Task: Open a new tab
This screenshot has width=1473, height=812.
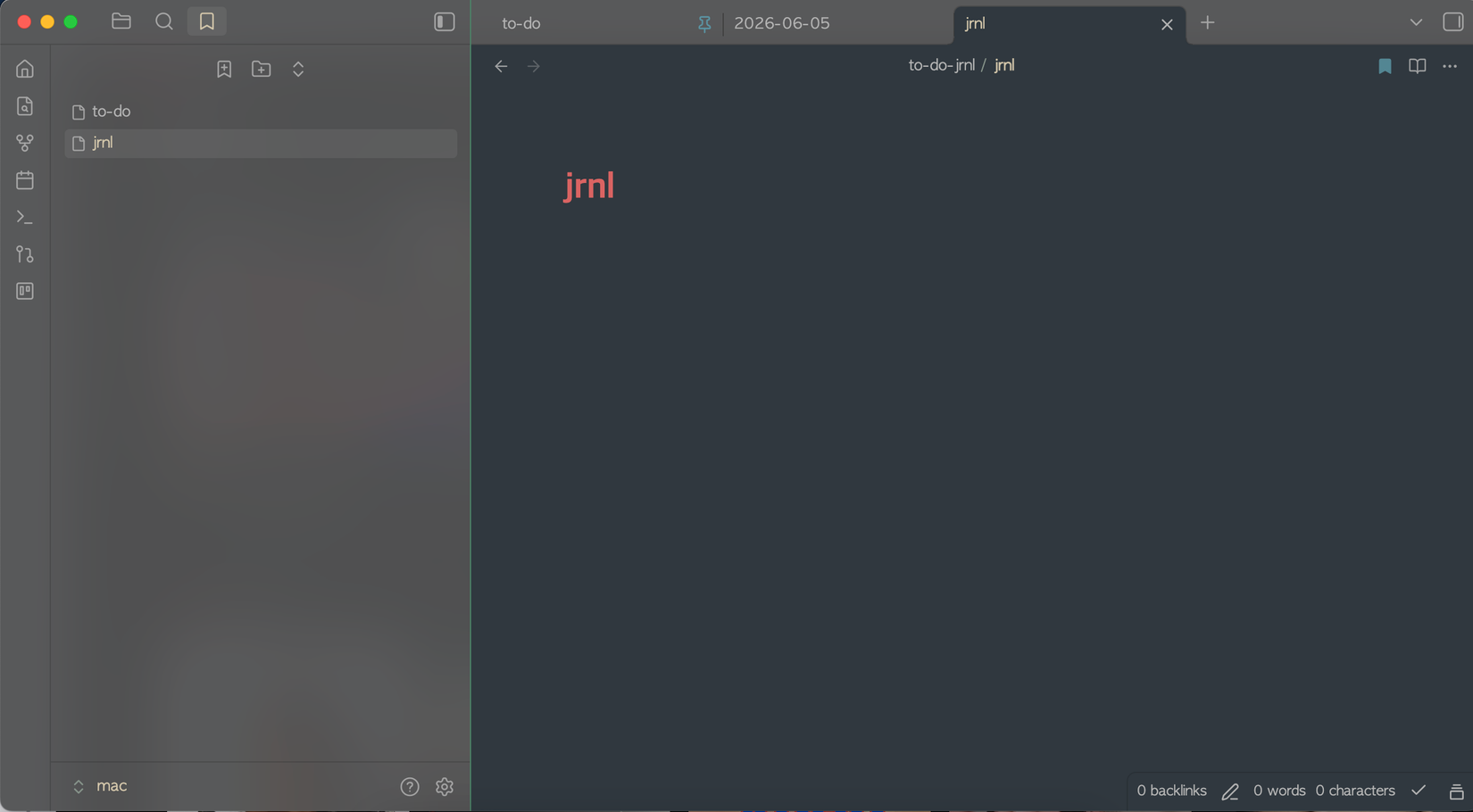Action: click(x=1208, y=23)
